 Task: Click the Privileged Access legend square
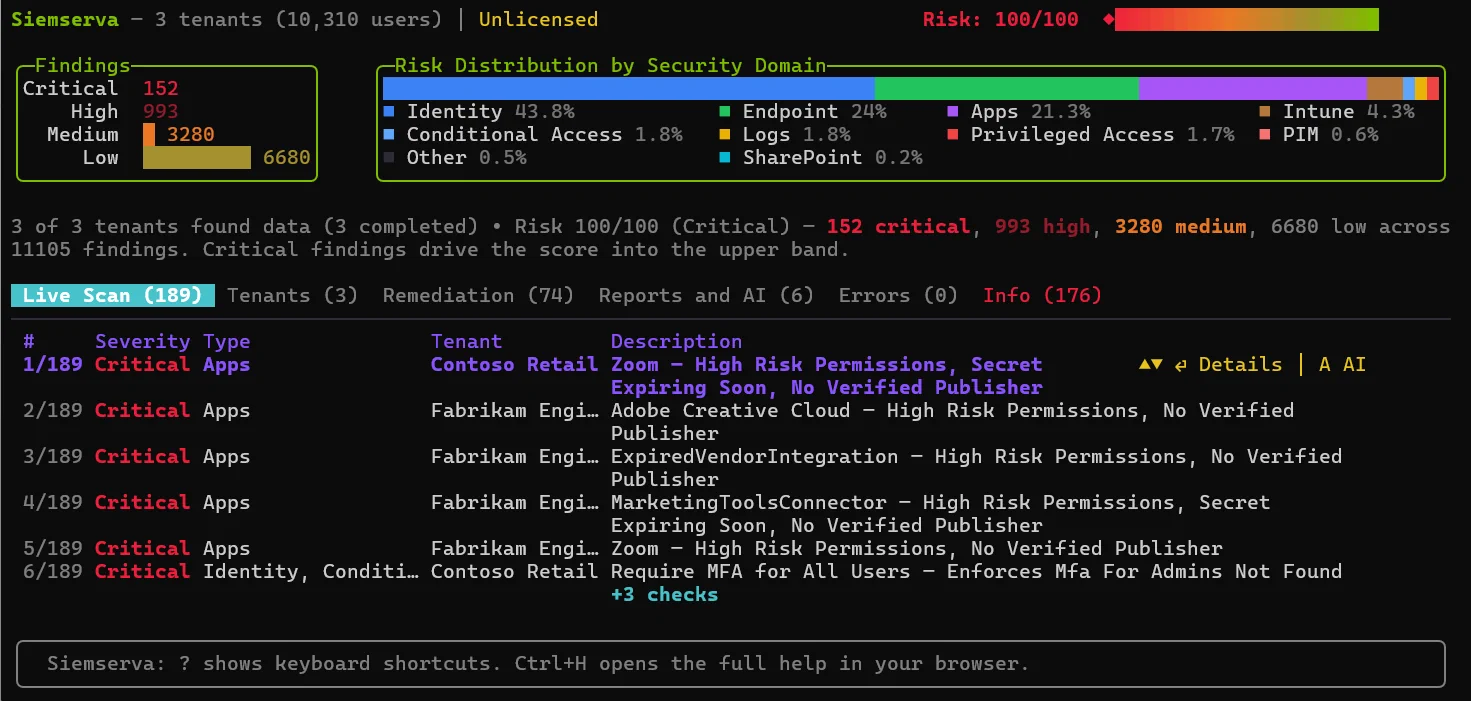953,134
